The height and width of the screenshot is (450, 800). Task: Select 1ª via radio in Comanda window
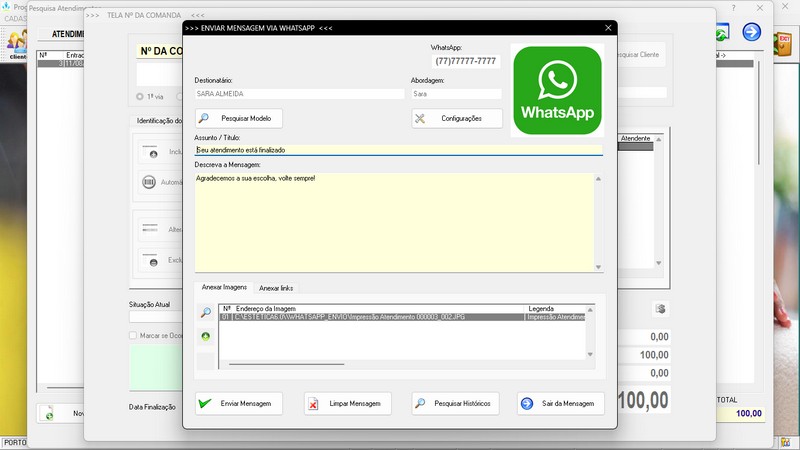point(140,96)
